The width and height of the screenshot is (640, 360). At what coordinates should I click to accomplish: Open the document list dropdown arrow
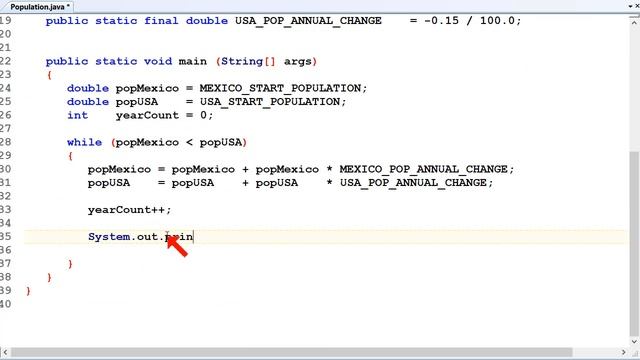tap(631, 7)
